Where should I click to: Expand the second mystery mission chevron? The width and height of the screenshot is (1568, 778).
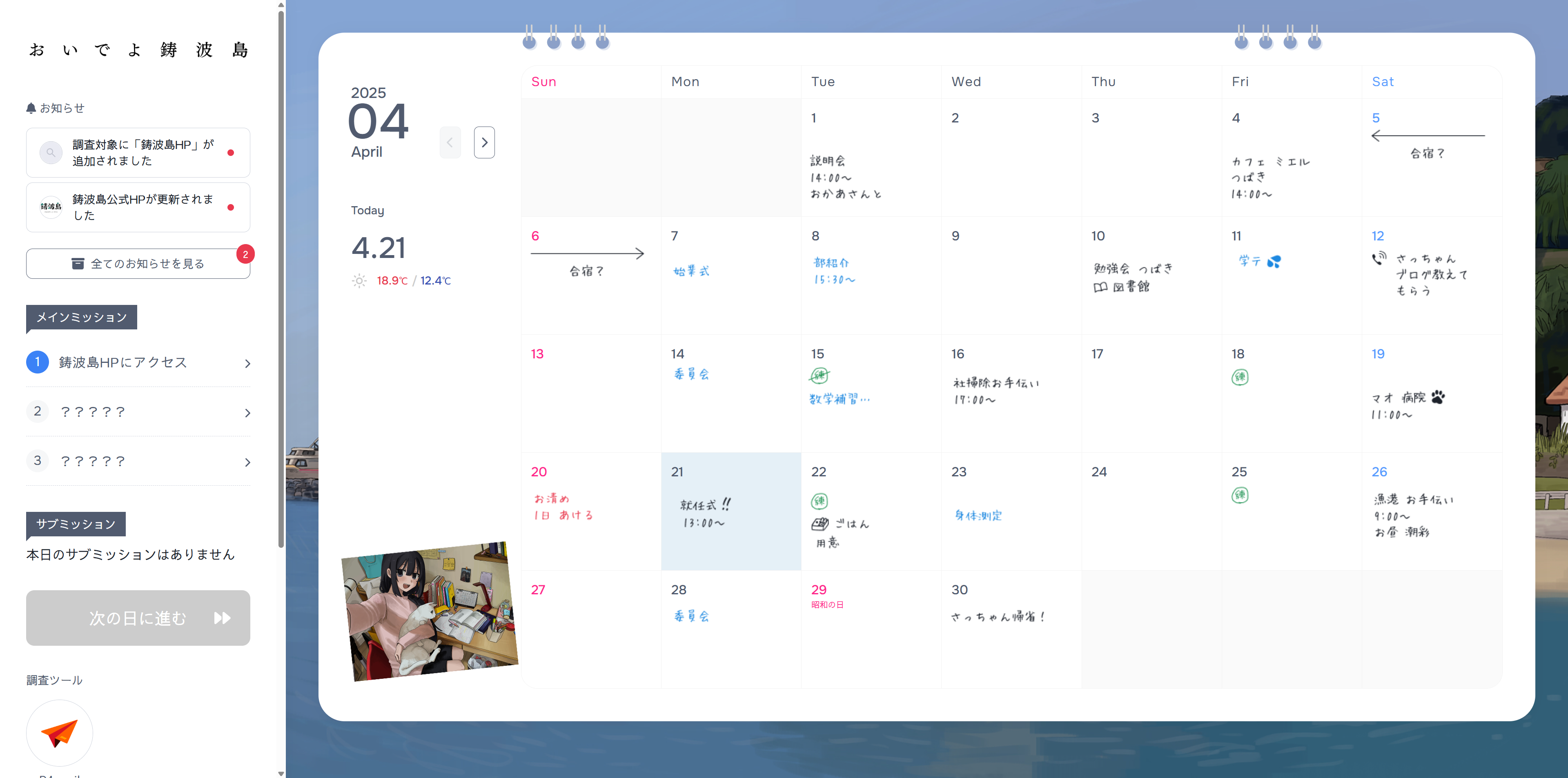pyautogui.click(x=247, y=412)
